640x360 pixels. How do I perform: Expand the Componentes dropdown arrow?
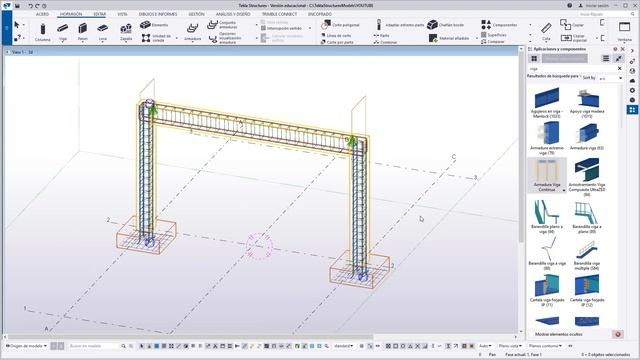530,25
